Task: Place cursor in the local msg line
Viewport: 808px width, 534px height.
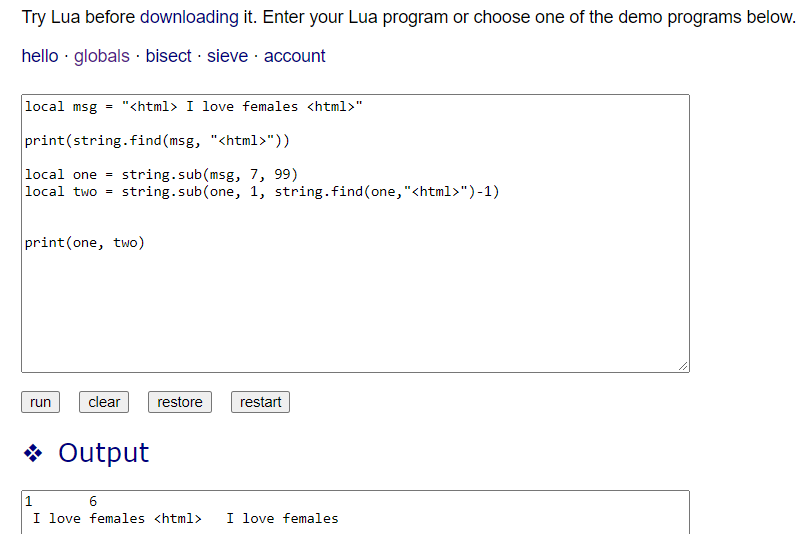Action: (x=193, y=107)
